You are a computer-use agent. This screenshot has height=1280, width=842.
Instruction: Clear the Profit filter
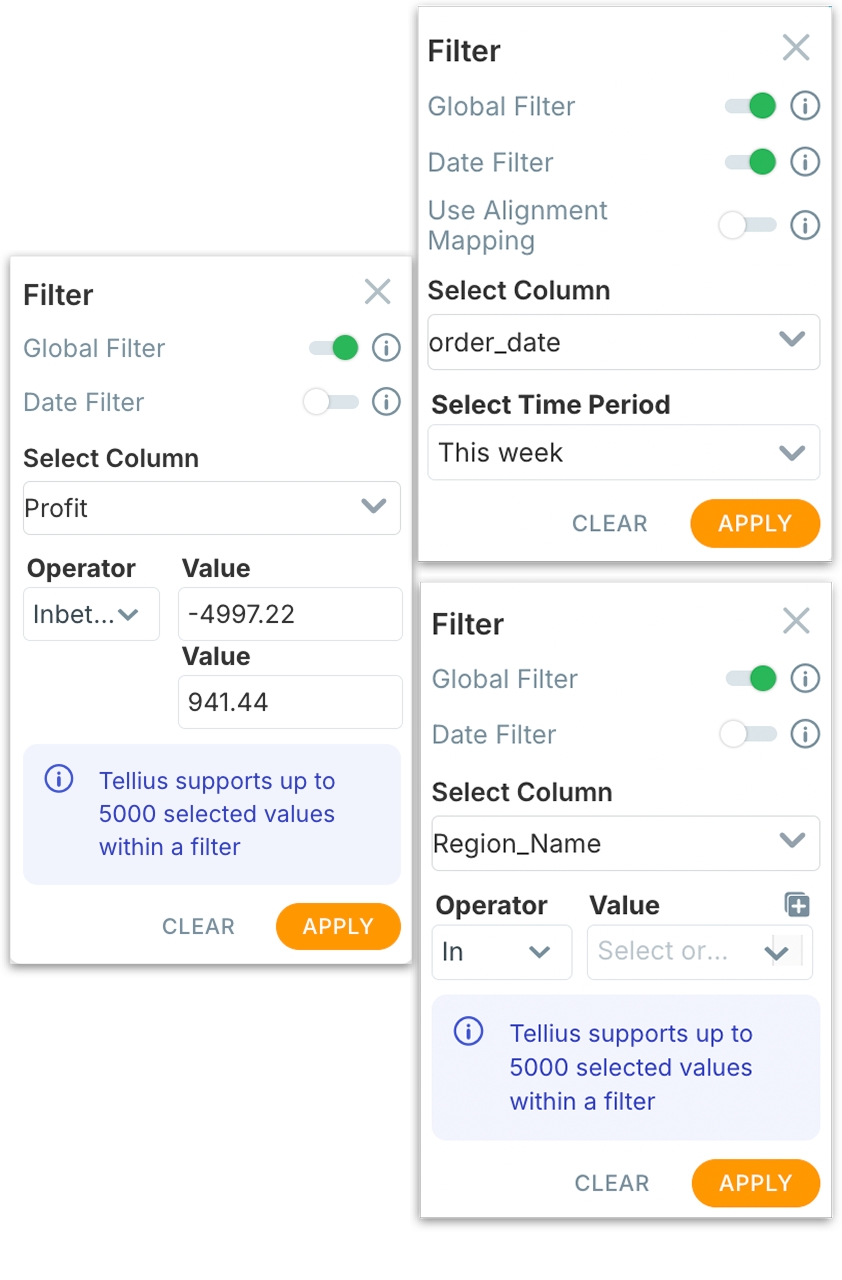[198, 926]
